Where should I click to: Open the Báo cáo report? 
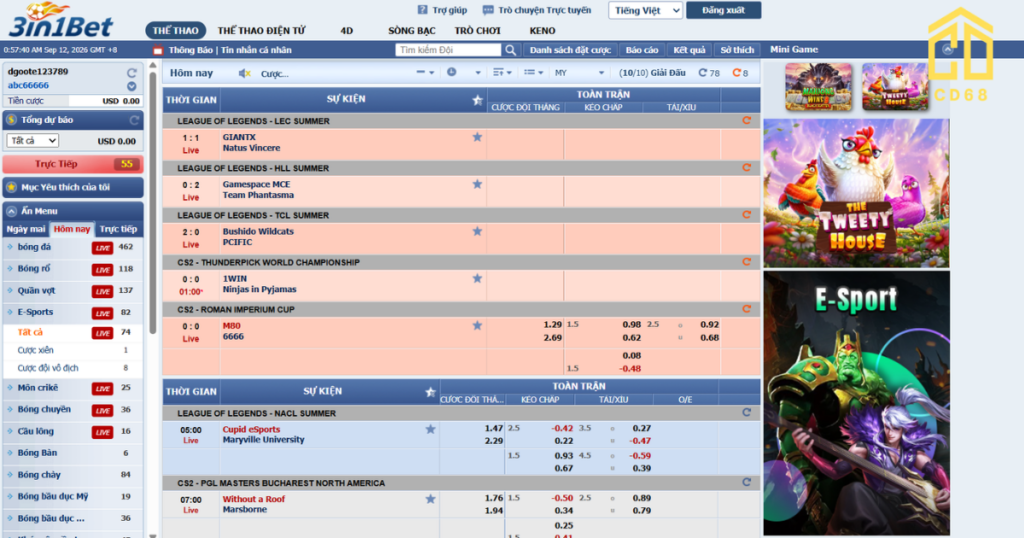coord(642,50)
